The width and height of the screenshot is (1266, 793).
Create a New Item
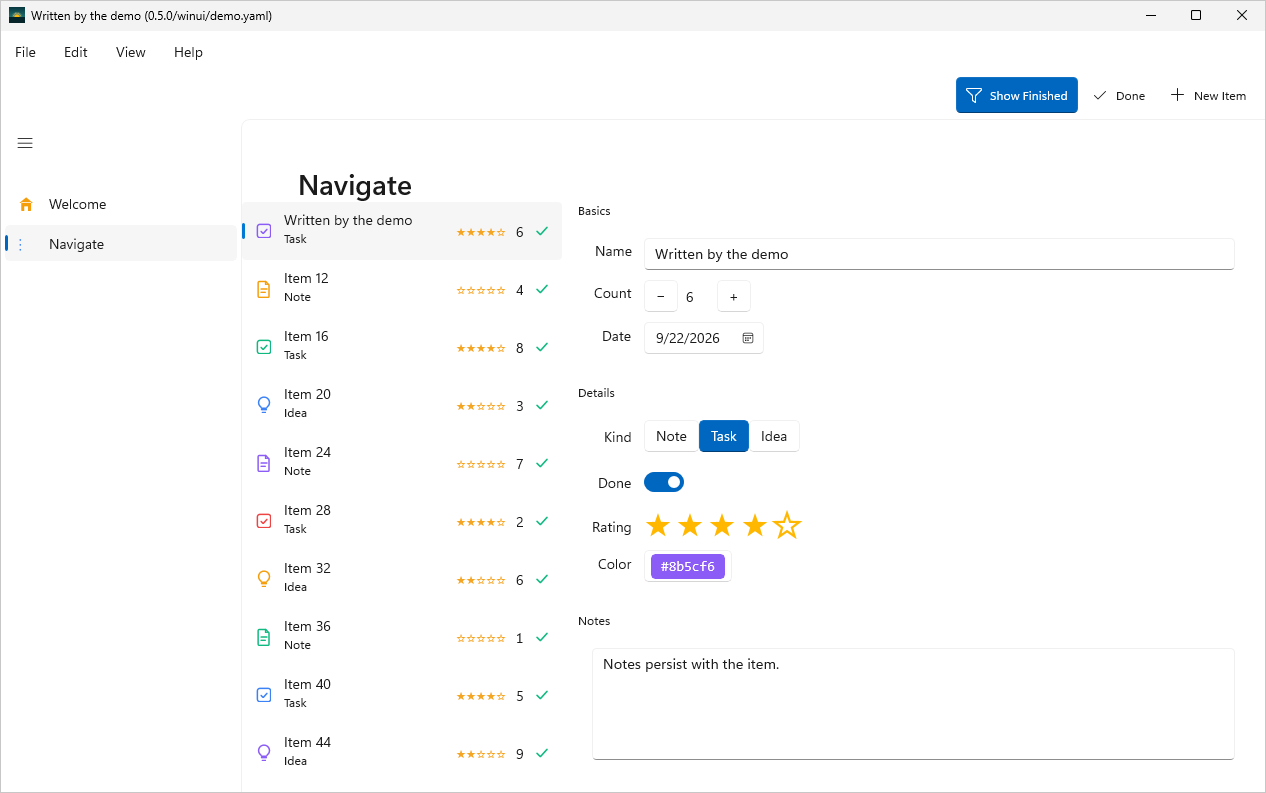click(1208, 95)
